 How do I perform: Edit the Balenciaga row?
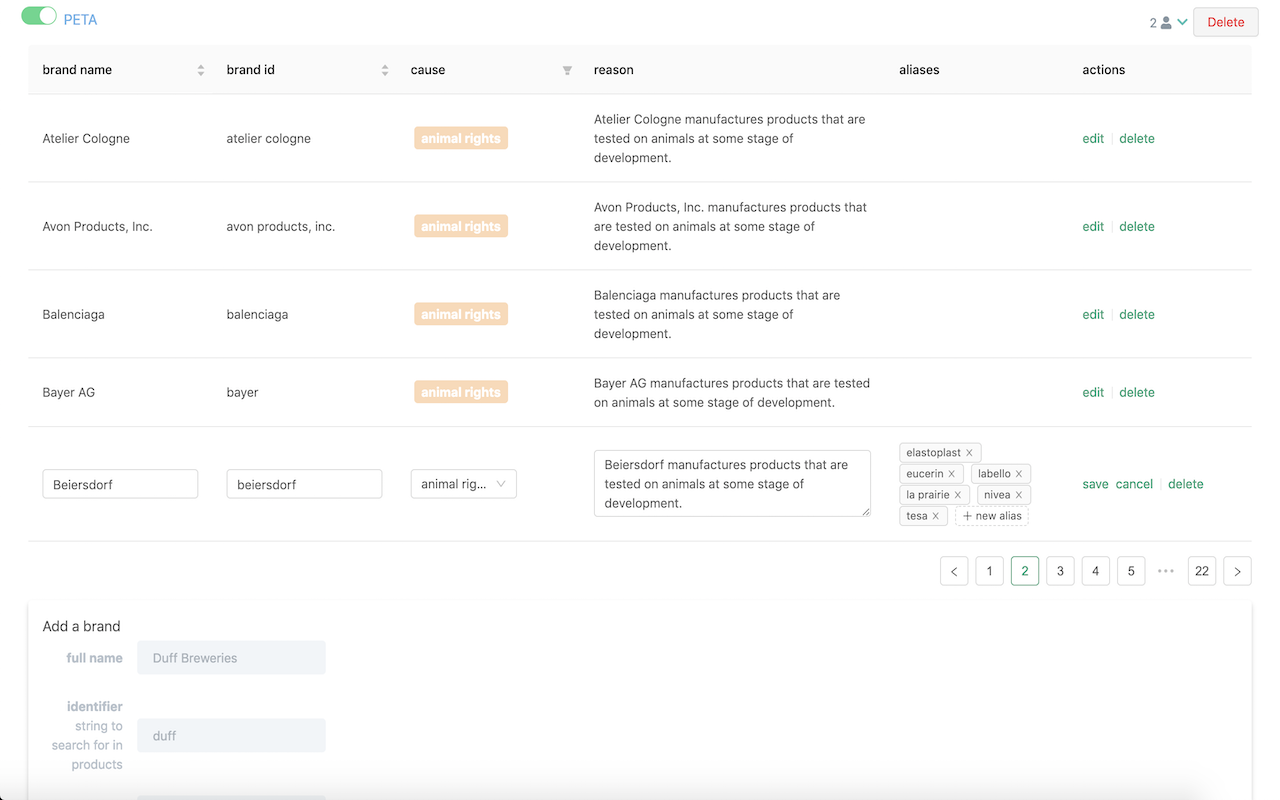1093,315
